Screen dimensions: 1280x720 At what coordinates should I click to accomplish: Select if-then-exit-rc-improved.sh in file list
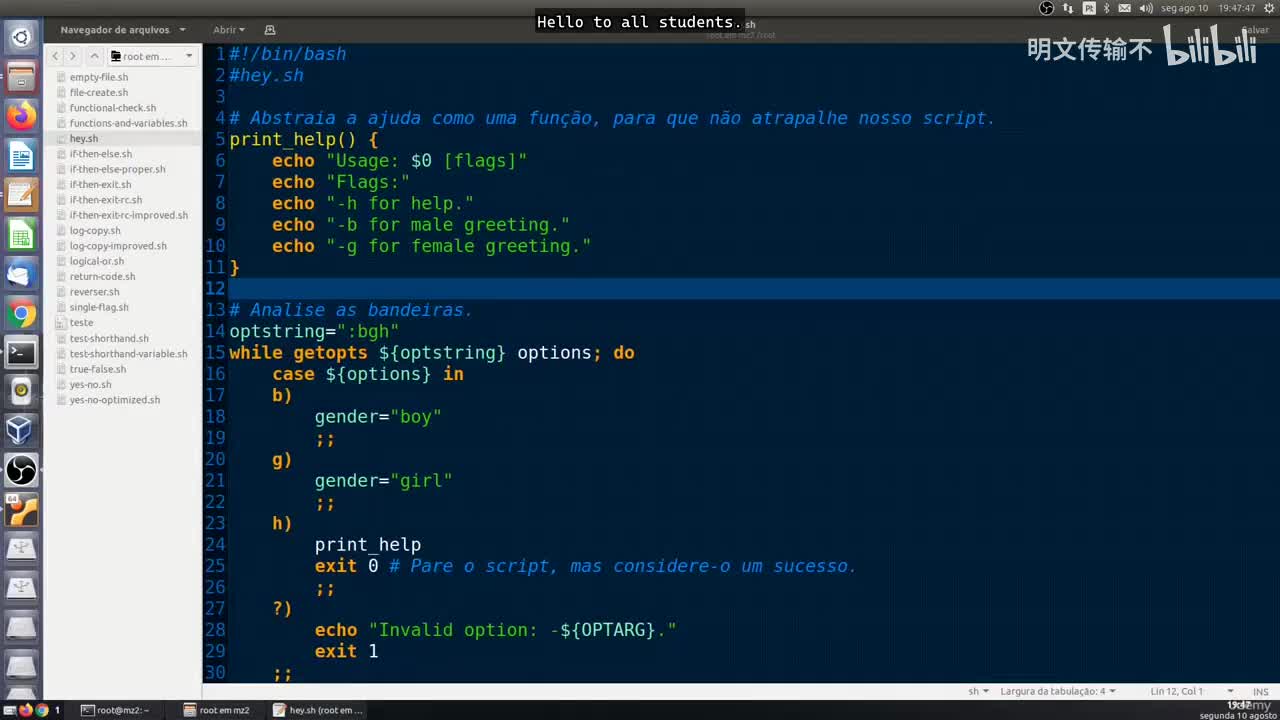point(129,215)
